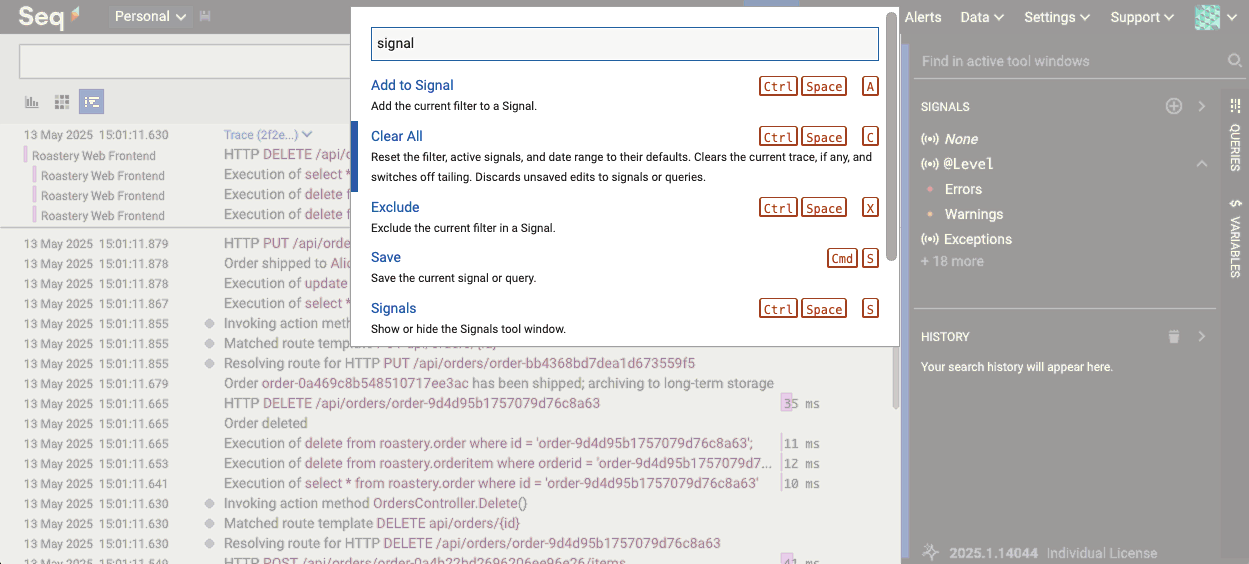Toggle the highlighted trace list view button
1249x564 pixels.
[92, 102]
